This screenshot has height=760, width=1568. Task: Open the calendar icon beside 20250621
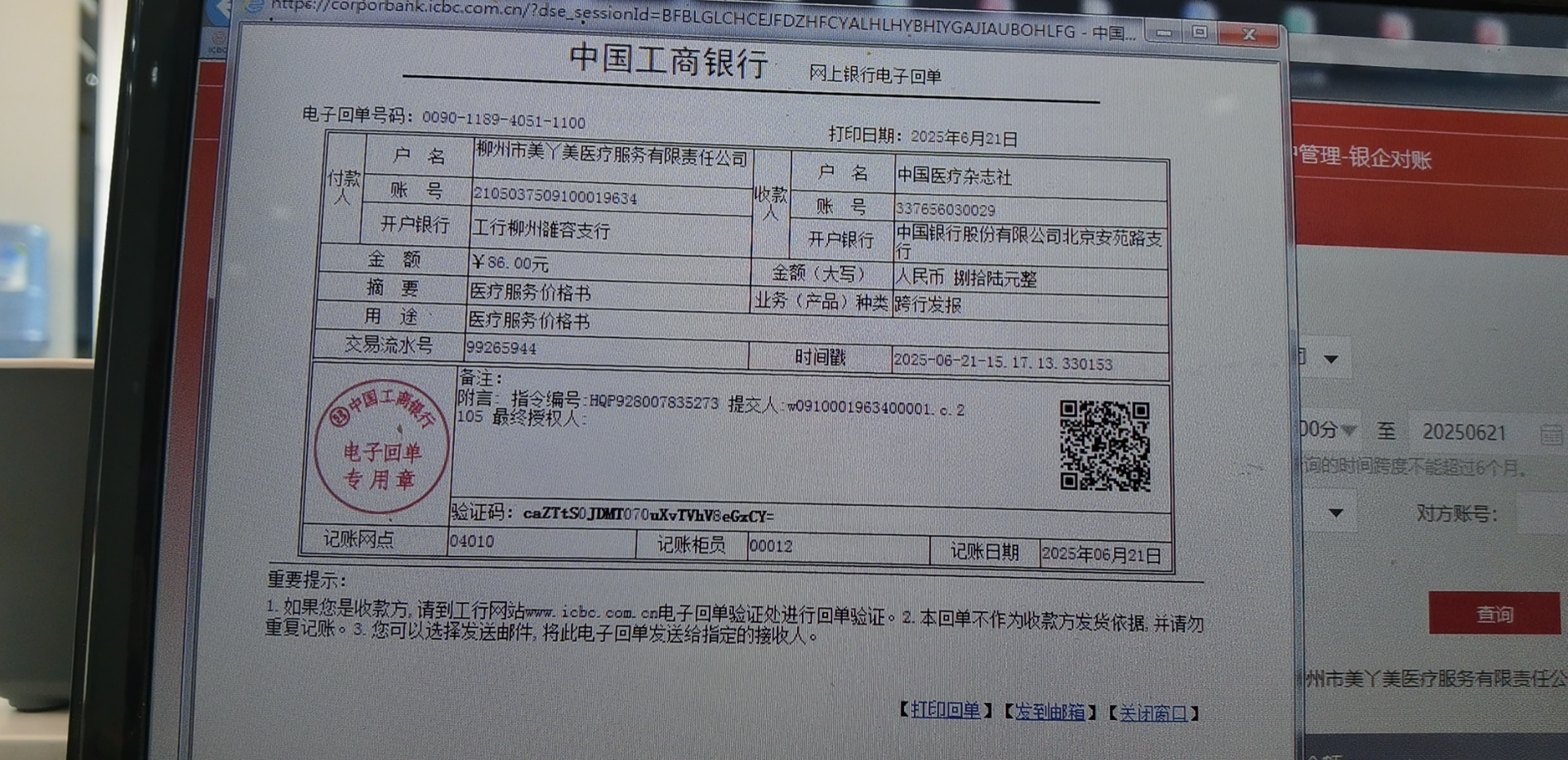coord(1551,433)
